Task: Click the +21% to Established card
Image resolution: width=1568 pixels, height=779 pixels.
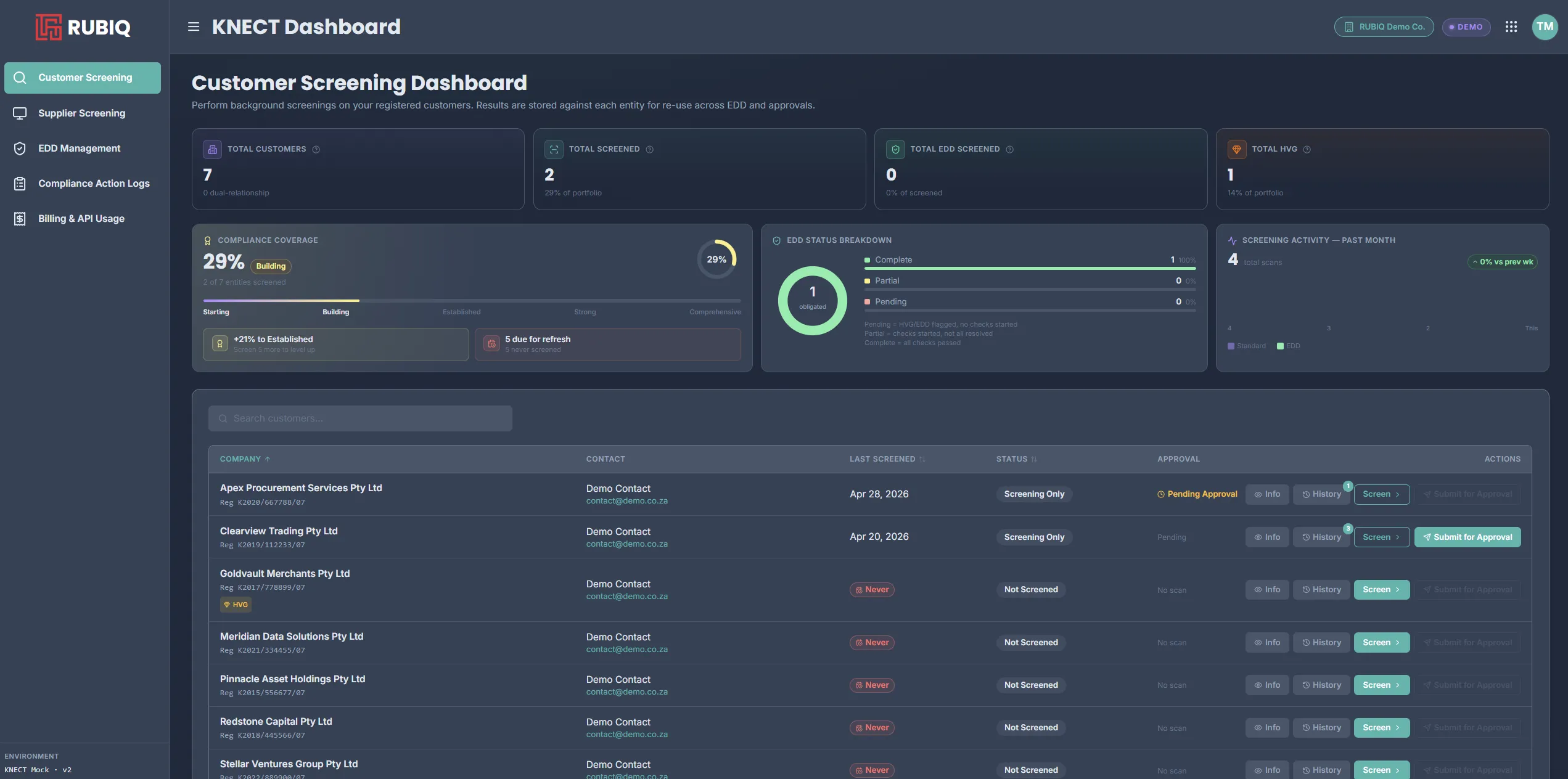Action: (x=335, y=345)
